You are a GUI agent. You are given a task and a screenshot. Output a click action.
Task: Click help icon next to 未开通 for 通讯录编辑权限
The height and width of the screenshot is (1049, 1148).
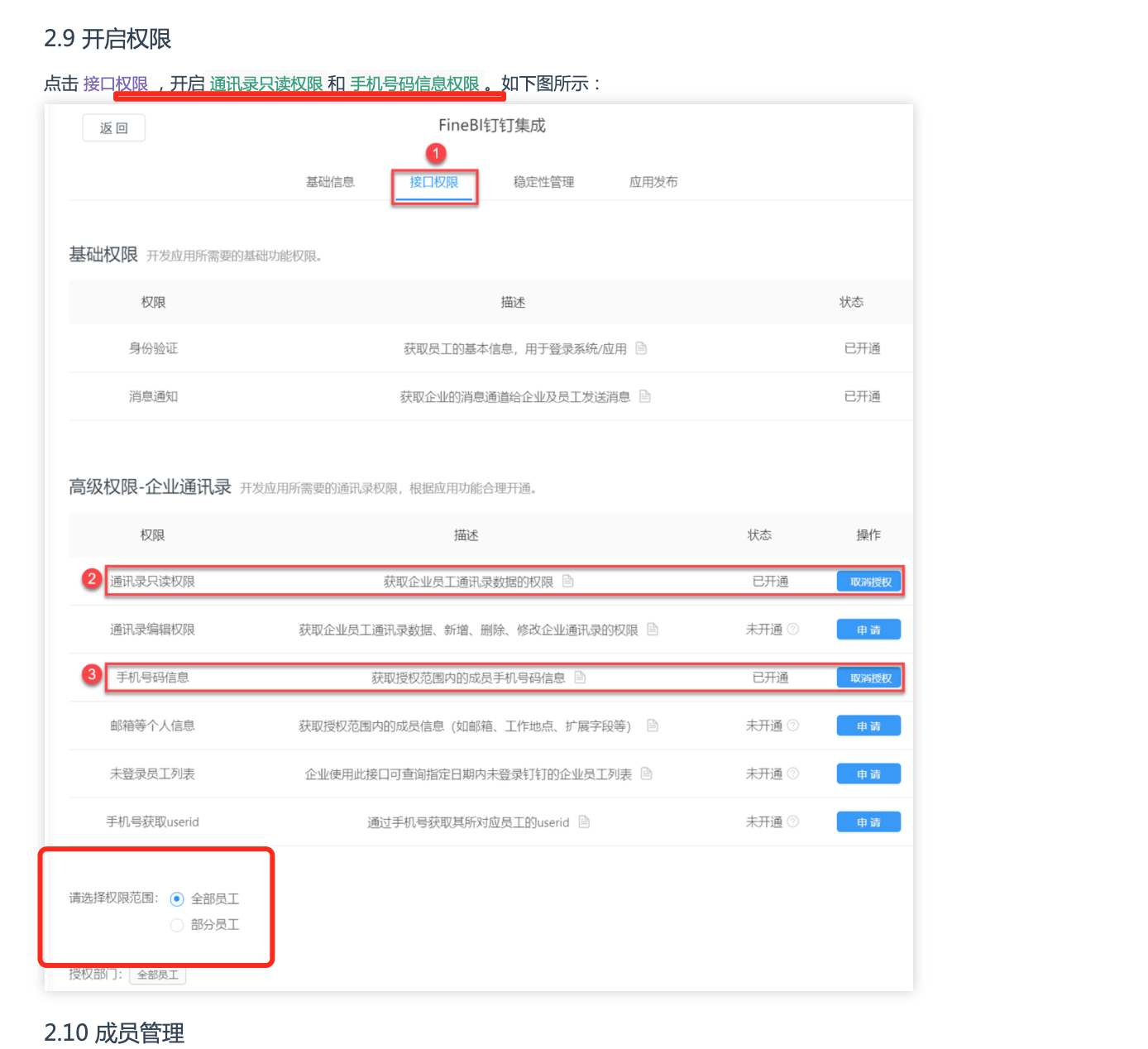pos(793,630)
